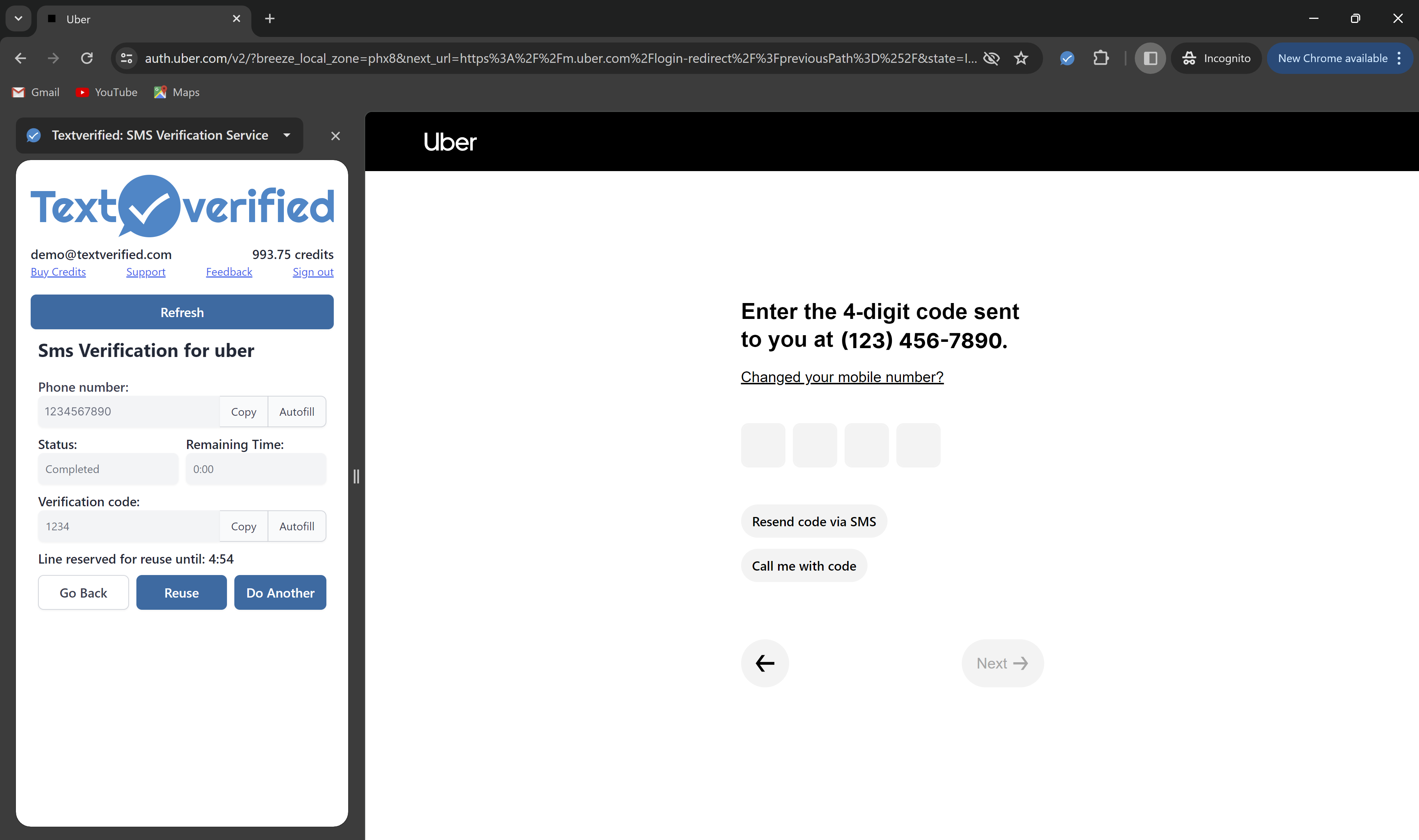
Task: Open the Feedback link
Action: 229,272
